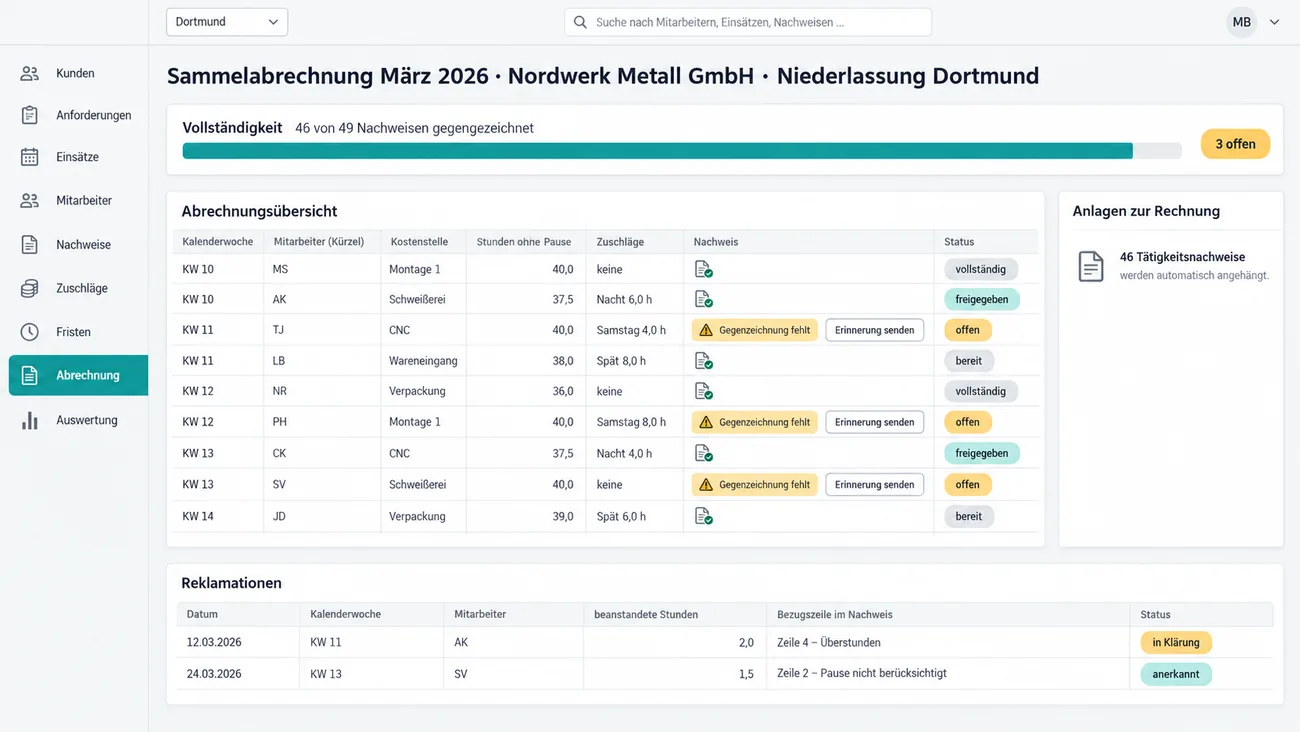Image resolution: width=1300 pixels, height=732 pixels.
Task: Click 'Spät 6,0 h' surcharge in JD row
Action: click(x=621, y=516)
